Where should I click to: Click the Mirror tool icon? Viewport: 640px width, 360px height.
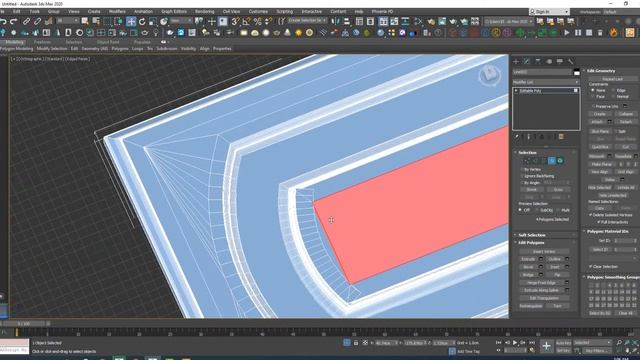click(x=336, y=21)
